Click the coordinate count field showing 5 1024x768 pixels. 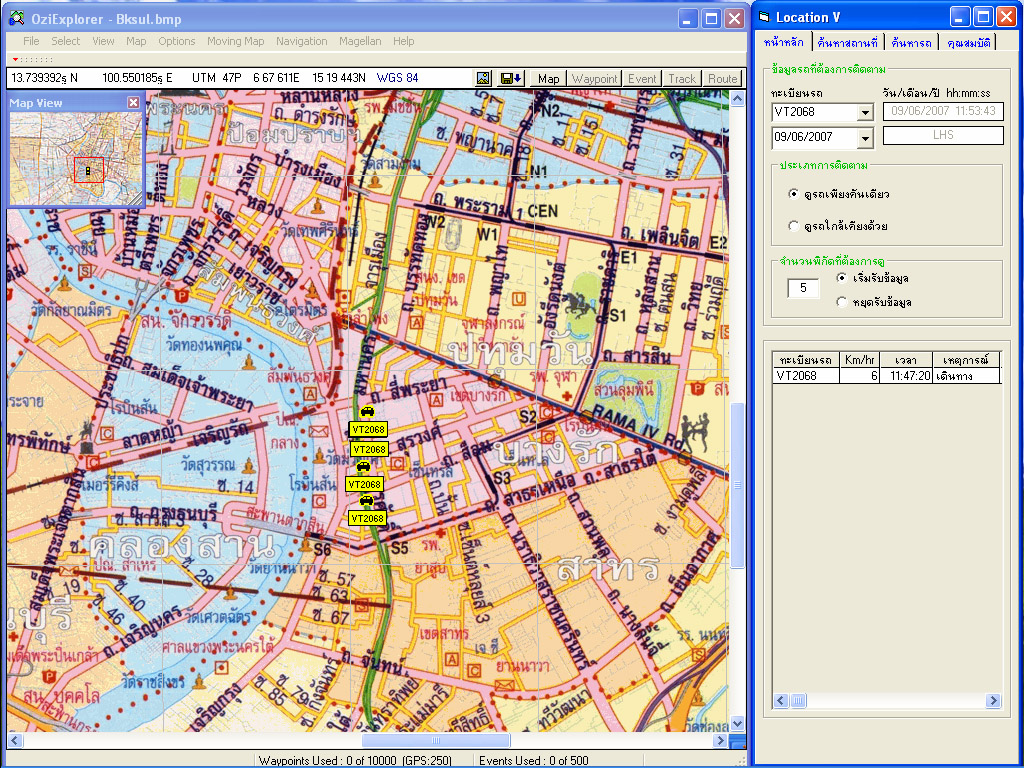(803, 289)
